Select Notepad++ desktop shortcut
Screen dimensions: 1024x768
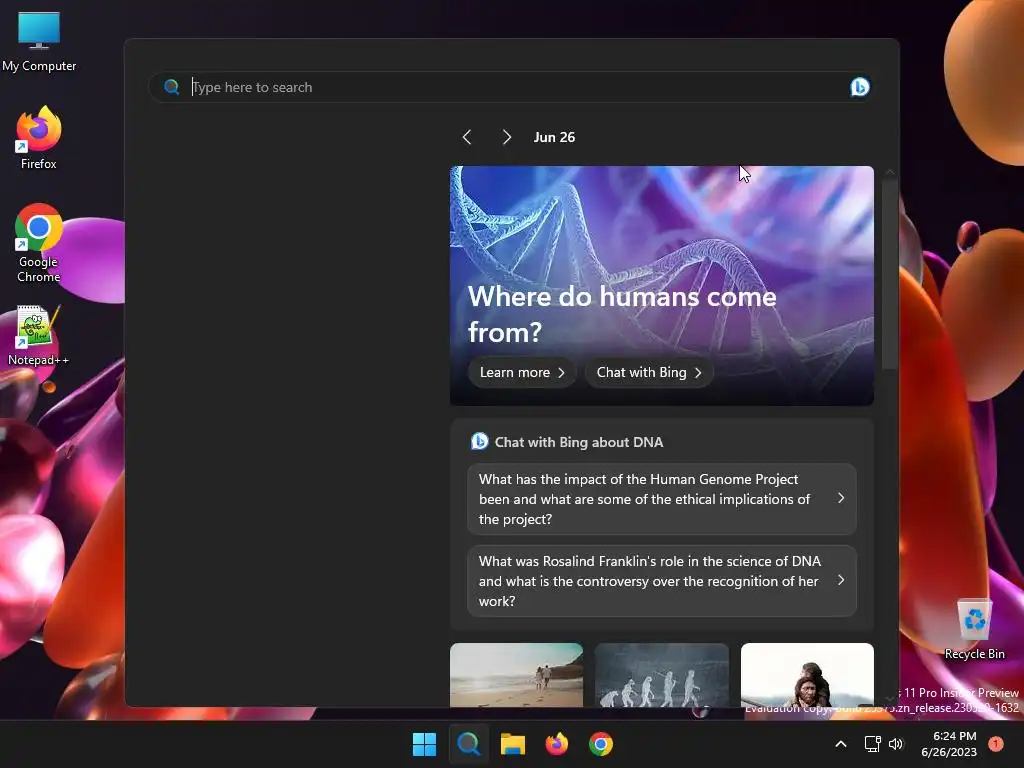38,336
